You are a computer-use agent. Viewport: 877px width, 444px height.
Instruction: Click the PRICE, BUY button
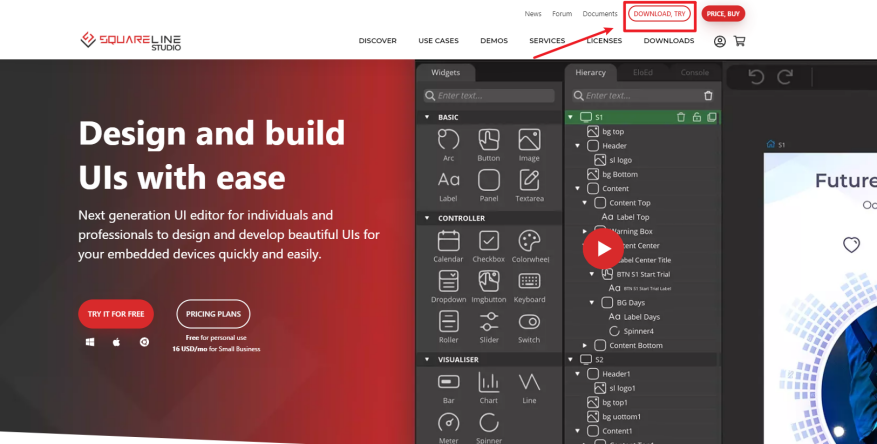(x=723, y=13)
